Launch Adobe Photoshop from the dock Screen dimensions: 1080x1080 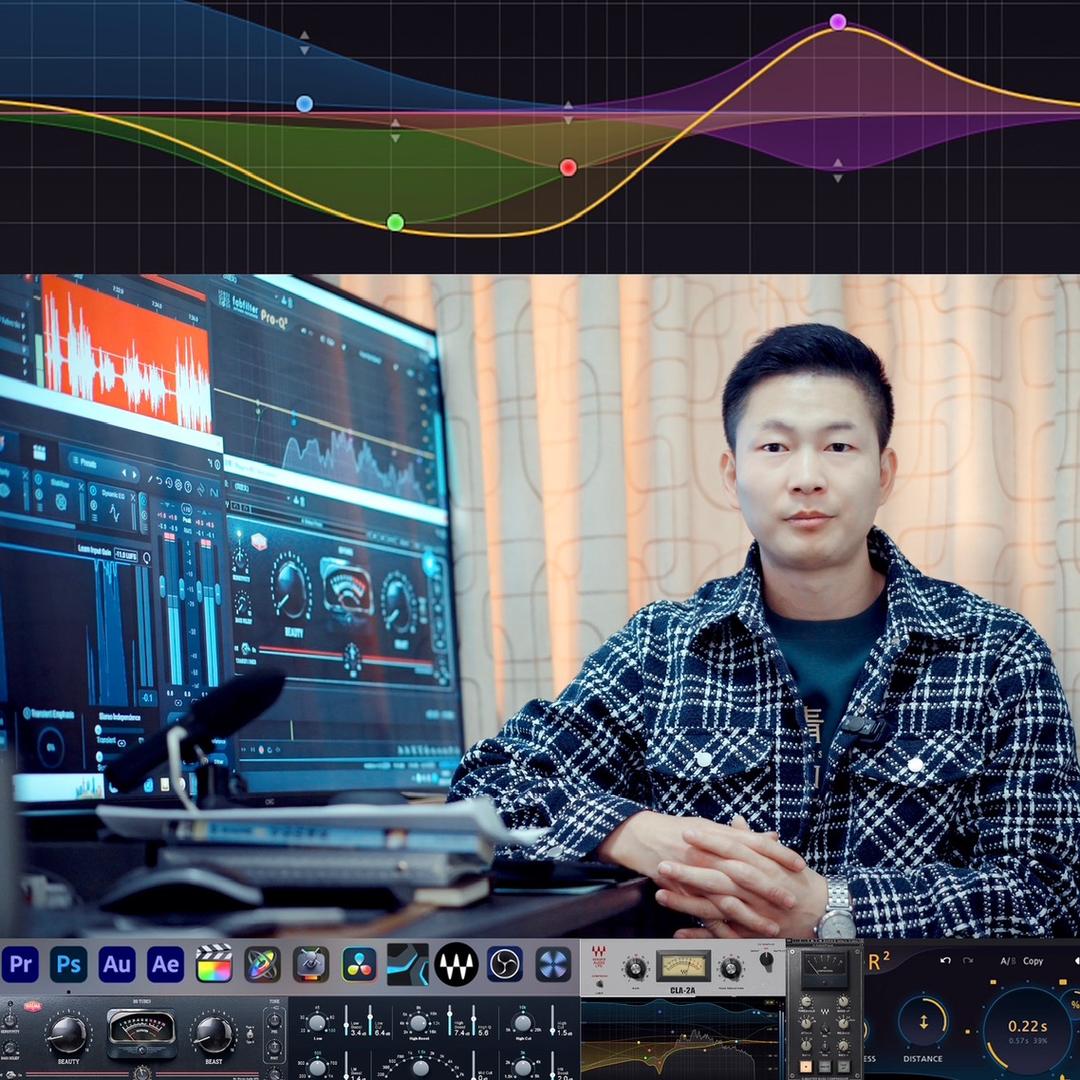pos(69,964)
